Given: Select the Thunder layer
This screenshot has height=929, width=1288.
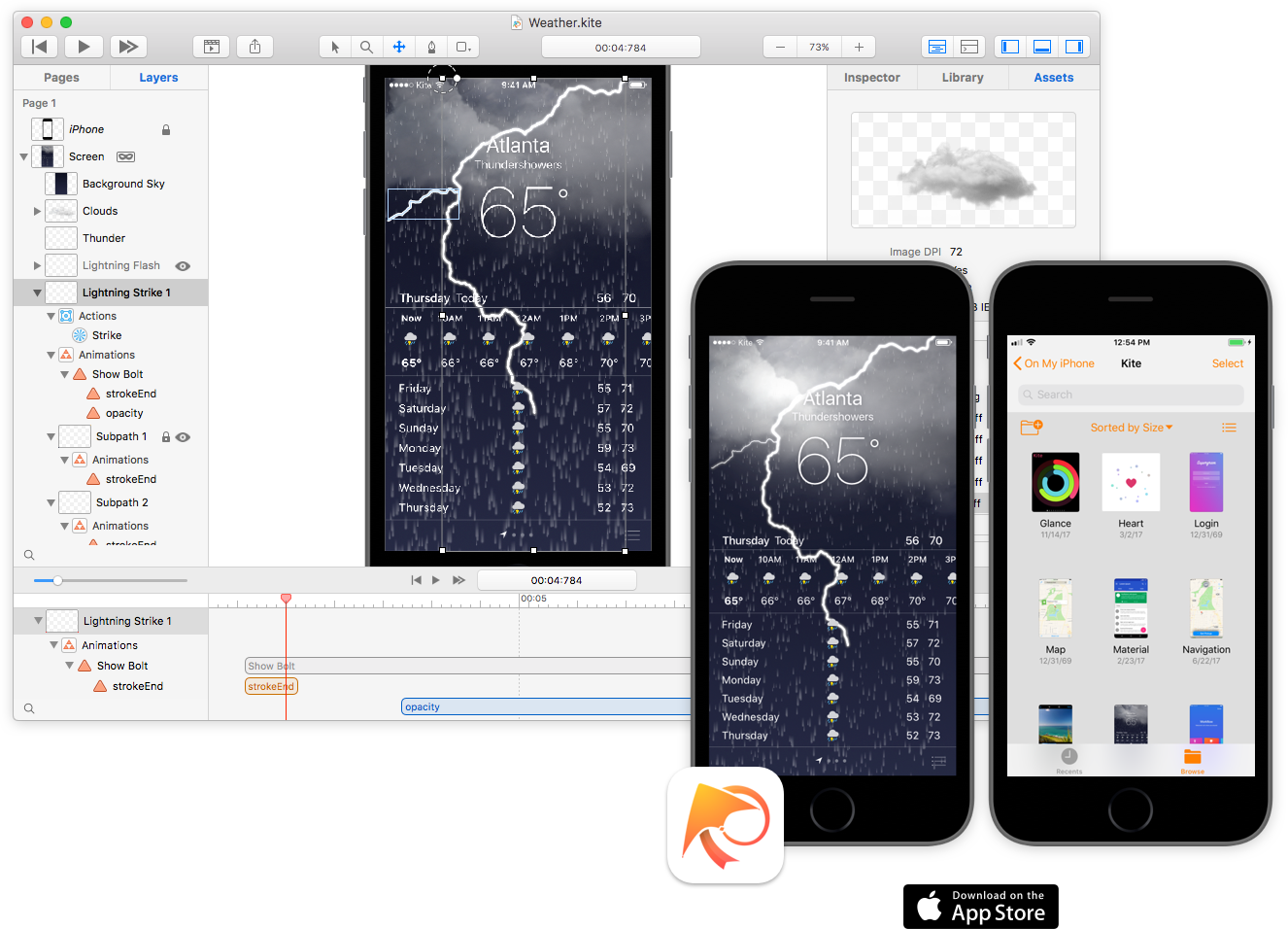Looking at the screenshot, I should pos(111,238).
